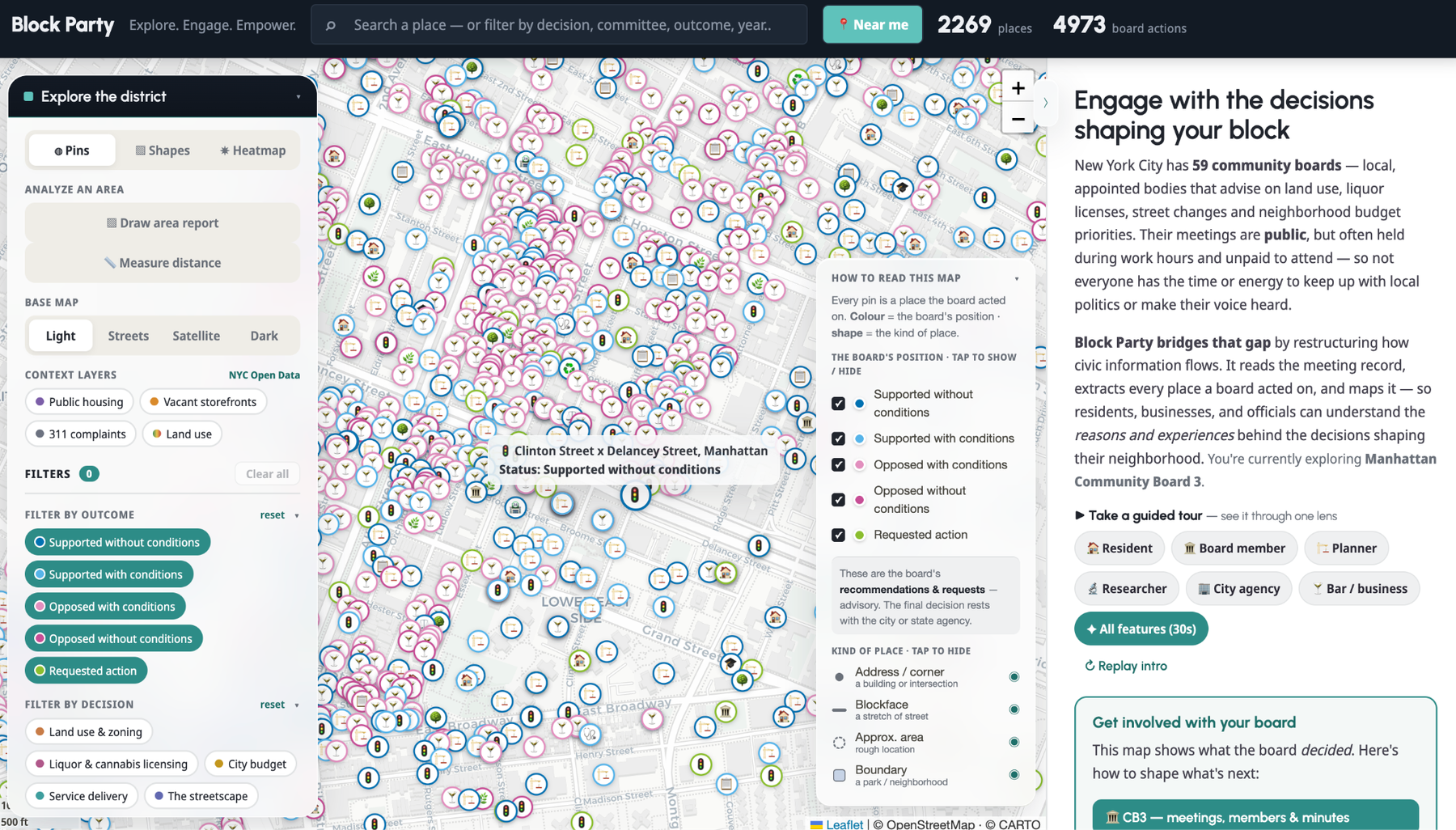Click the map zoom out minus icon
Viewport: 1456px width, 830px height.
click(1018, 119)
